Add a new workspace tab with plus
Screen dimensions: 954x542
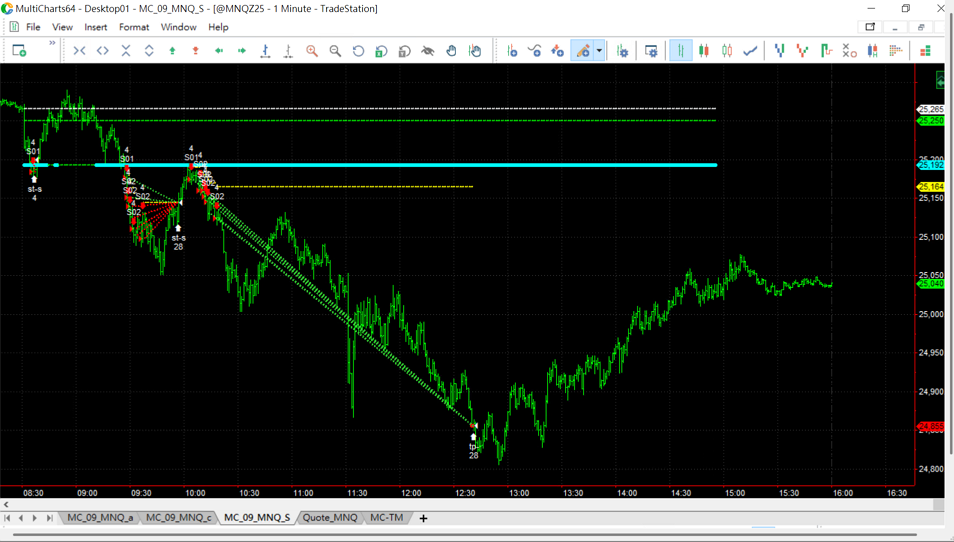(423, 518)
